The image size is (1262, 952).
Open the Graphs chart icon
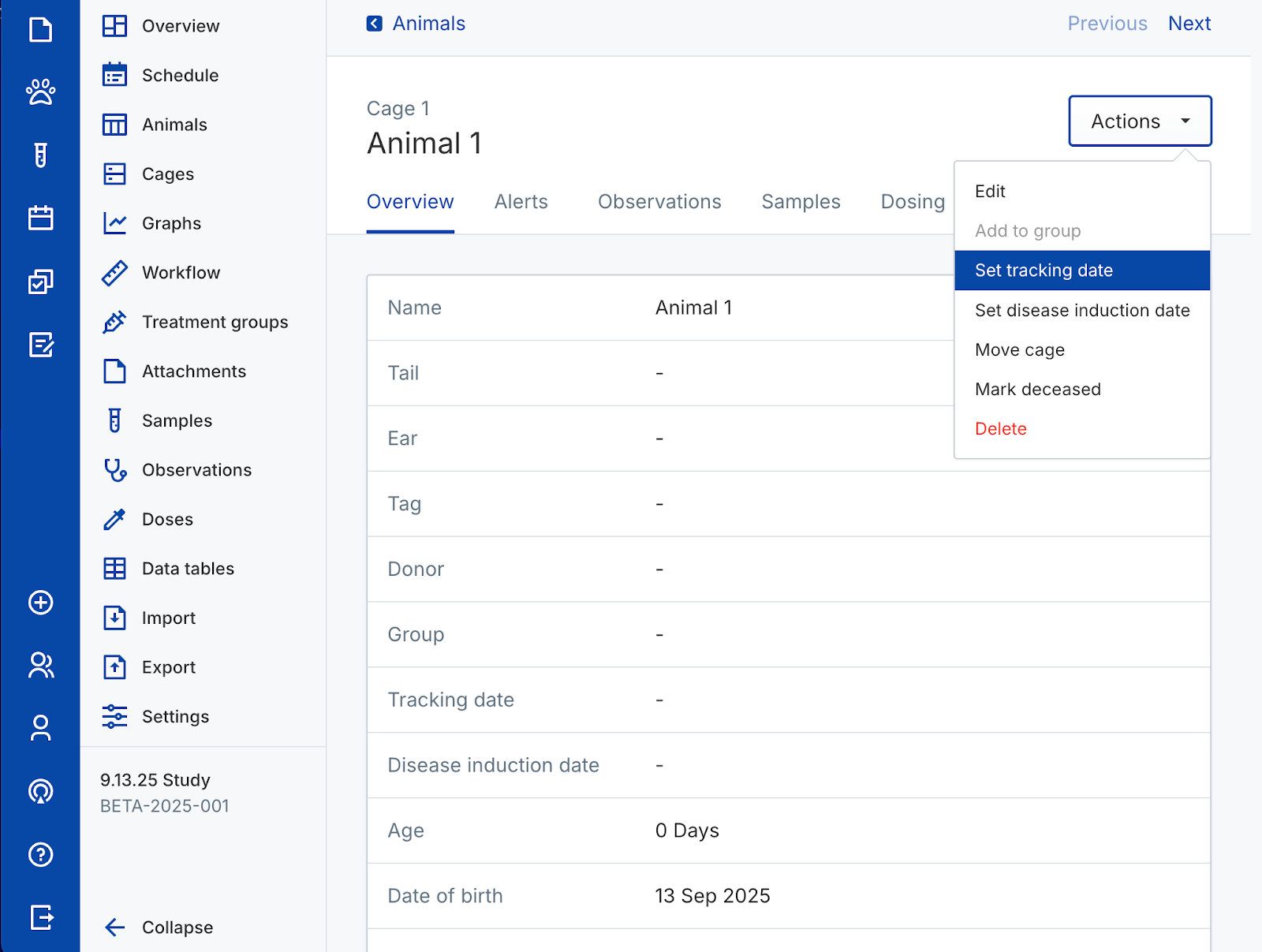(x=114, y=223)
